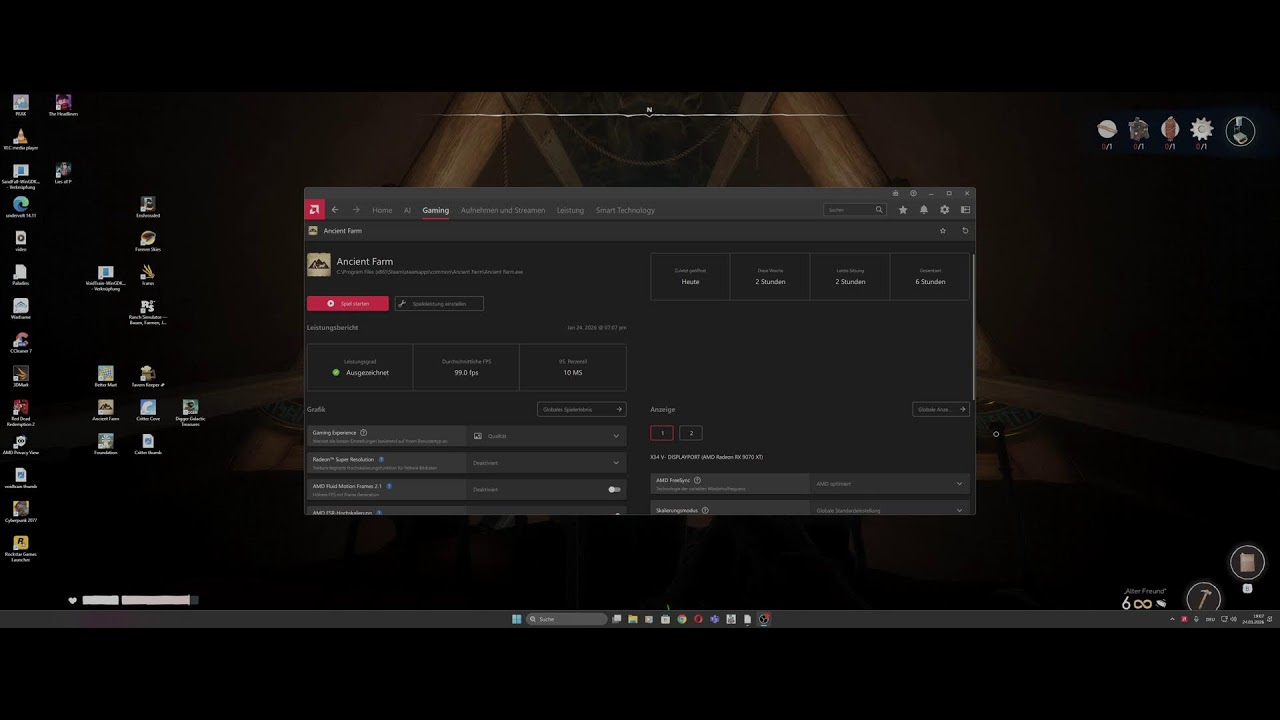Click the help icon next to AMD FreeSync

697,480
